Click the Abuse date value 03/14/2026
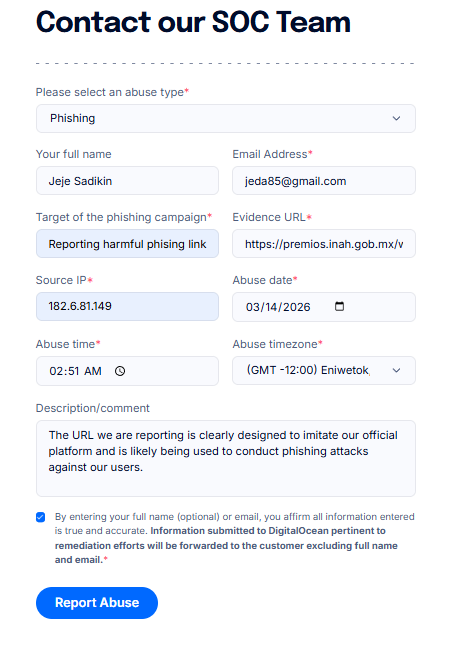 pos(278,307)
